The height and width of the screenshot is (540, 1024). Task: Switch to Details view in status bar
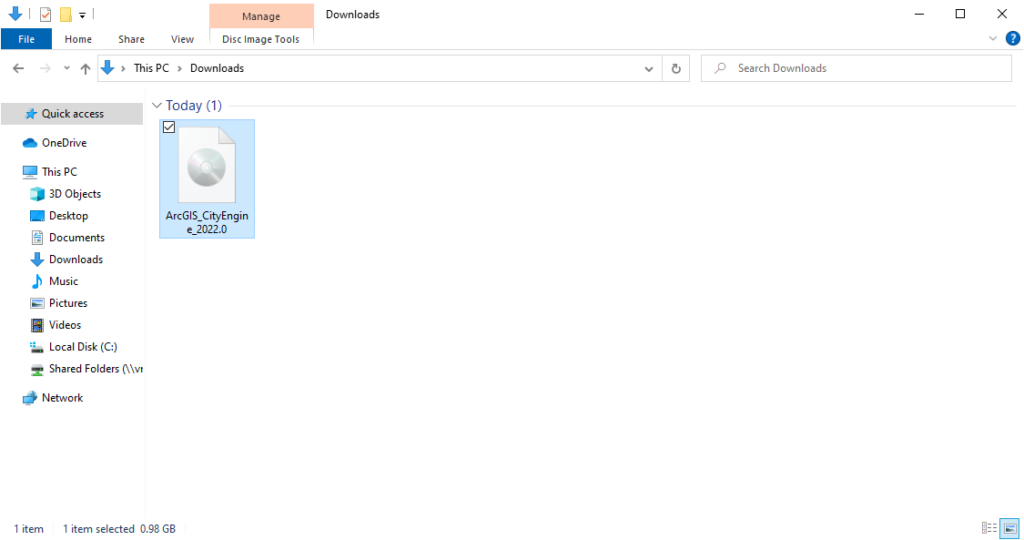point(989,528)
